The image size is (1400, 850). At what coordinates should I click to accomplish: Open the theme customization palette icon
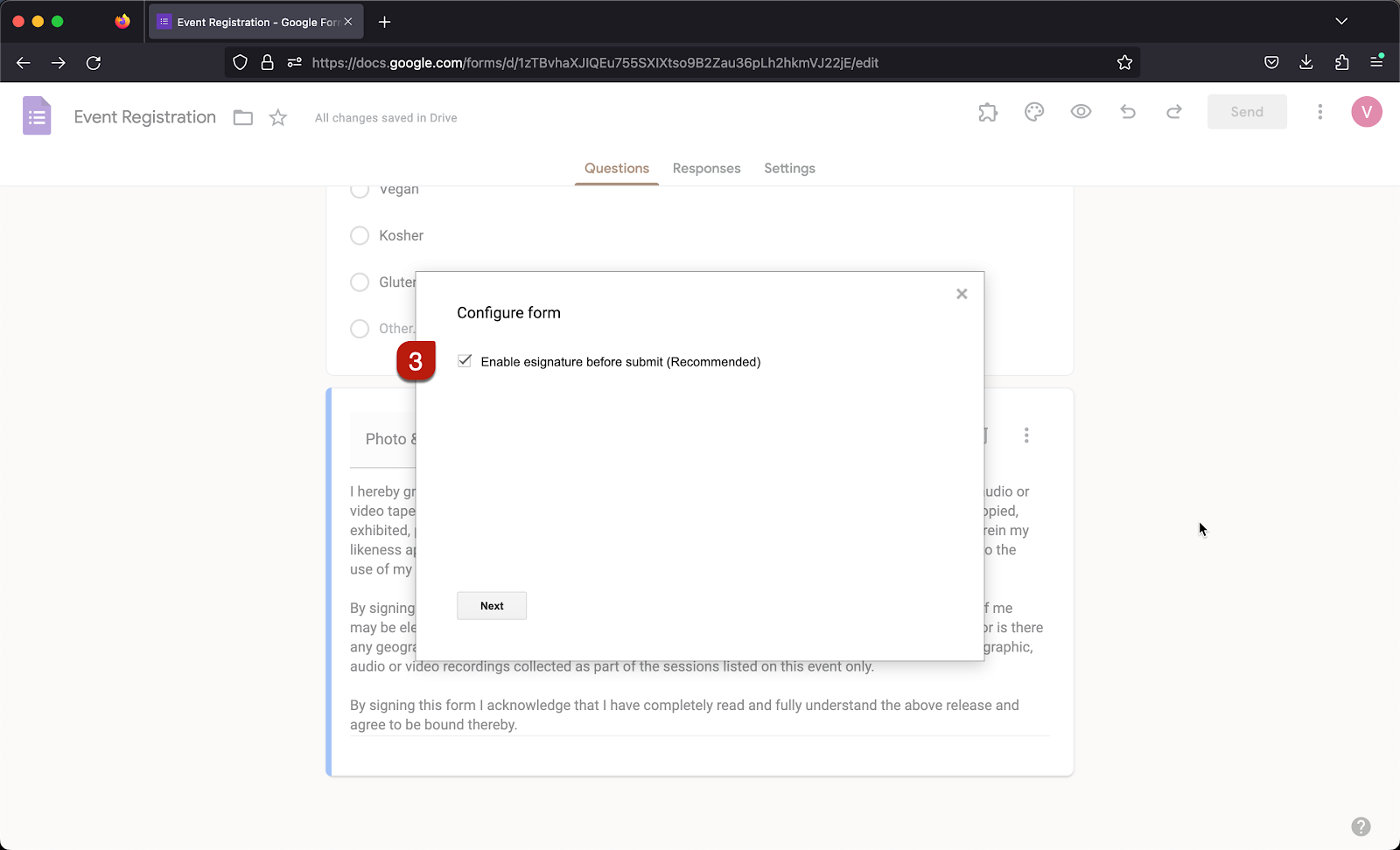[x=1034, y=112]
